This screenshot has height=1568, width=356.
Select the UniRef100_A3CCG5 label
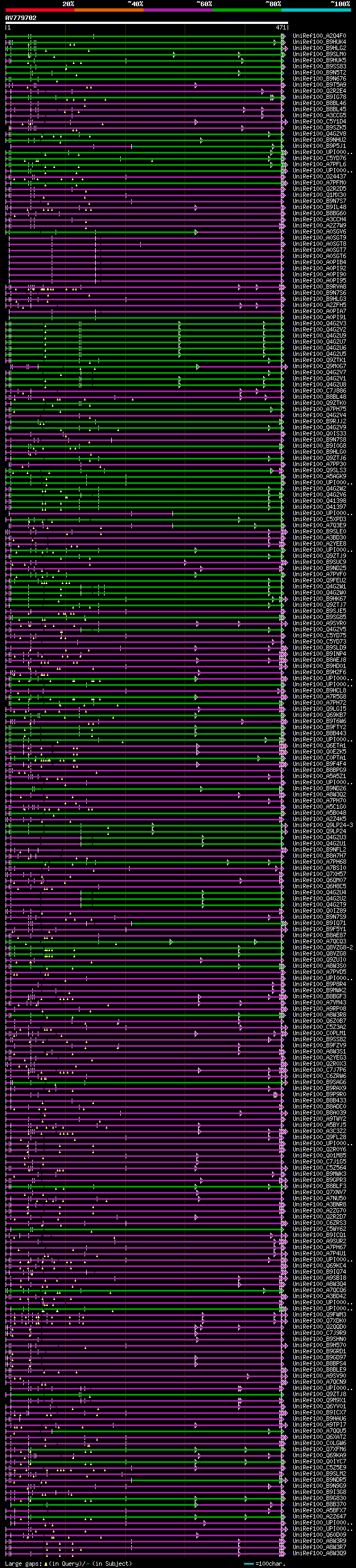[x=319, y=116]
